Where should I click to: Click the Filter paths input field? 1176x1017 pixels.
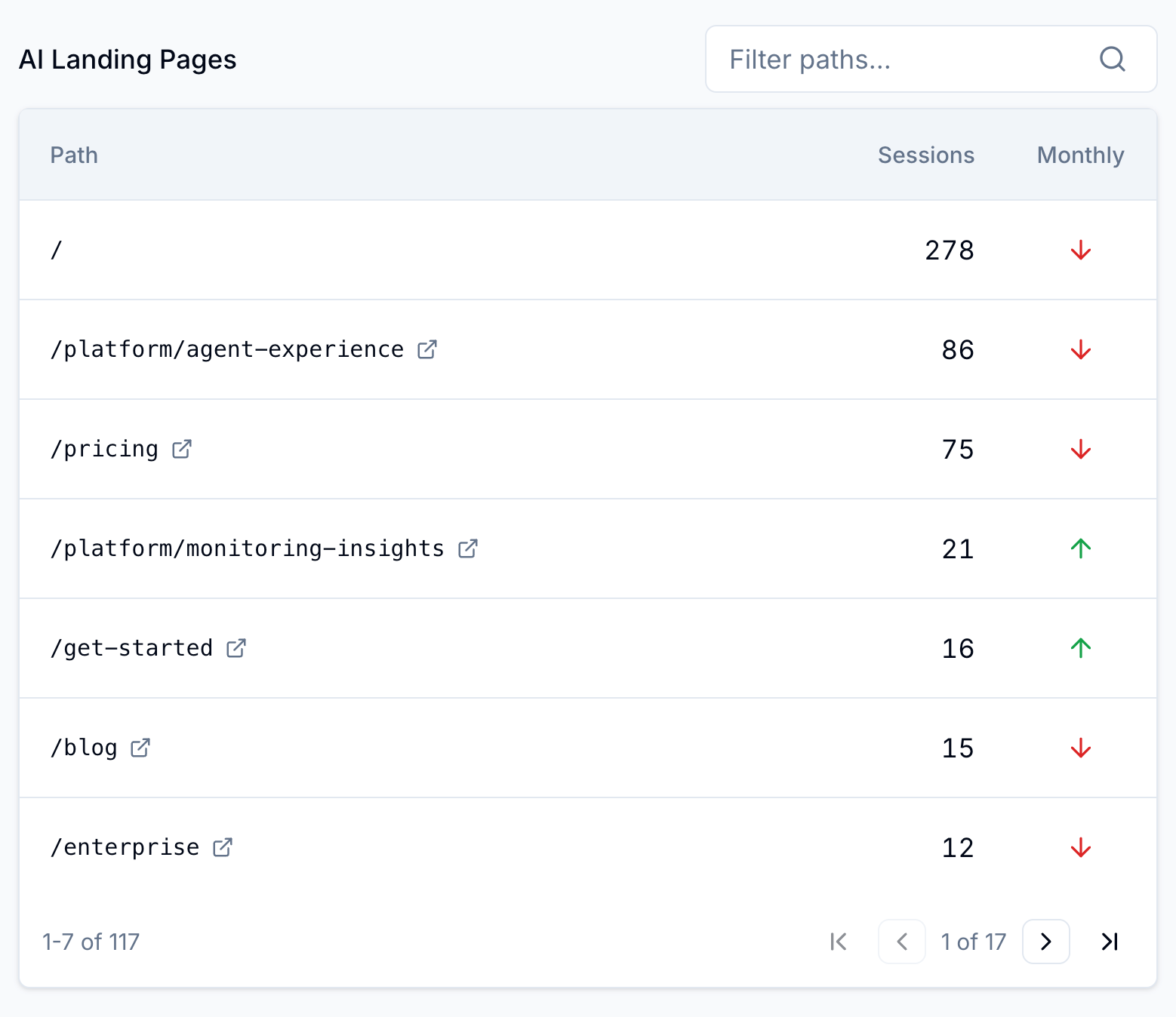[868, 59]
